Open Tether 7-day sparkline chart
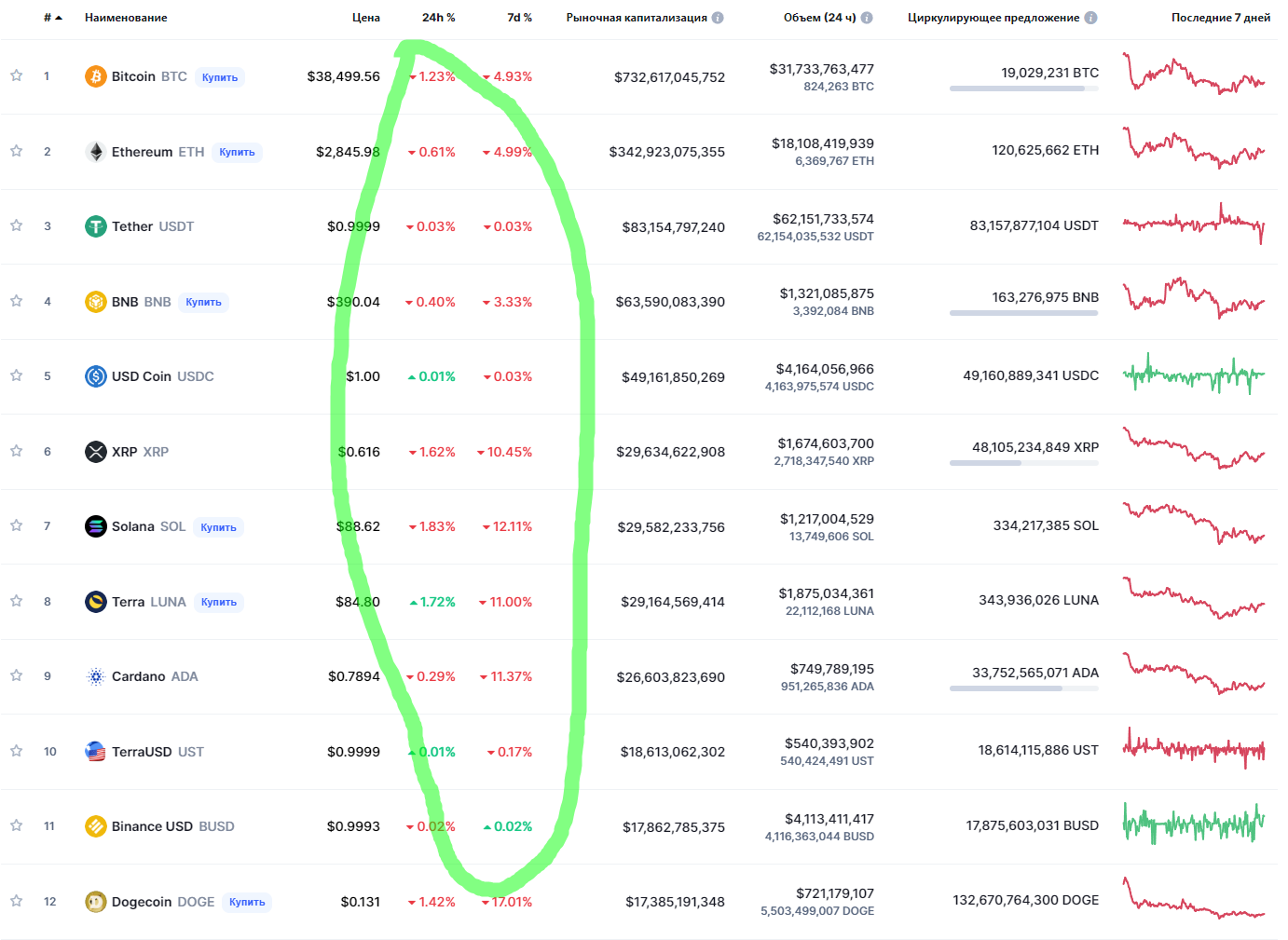Viewport: 1288px width, 940px height. tap(1194, 224)
